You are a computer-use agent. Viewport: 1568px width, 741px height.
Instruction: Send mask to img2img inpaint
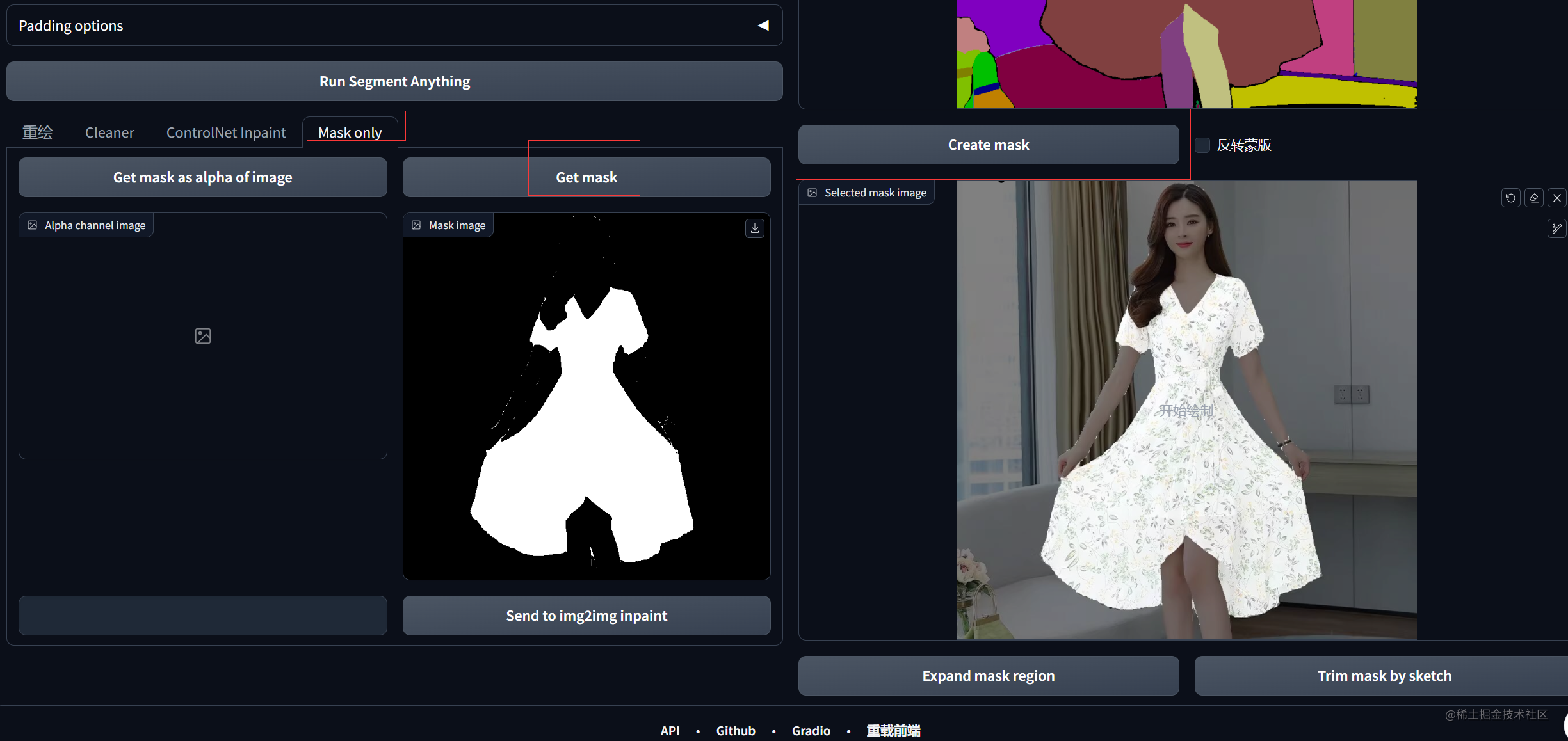tap(586, 616)
